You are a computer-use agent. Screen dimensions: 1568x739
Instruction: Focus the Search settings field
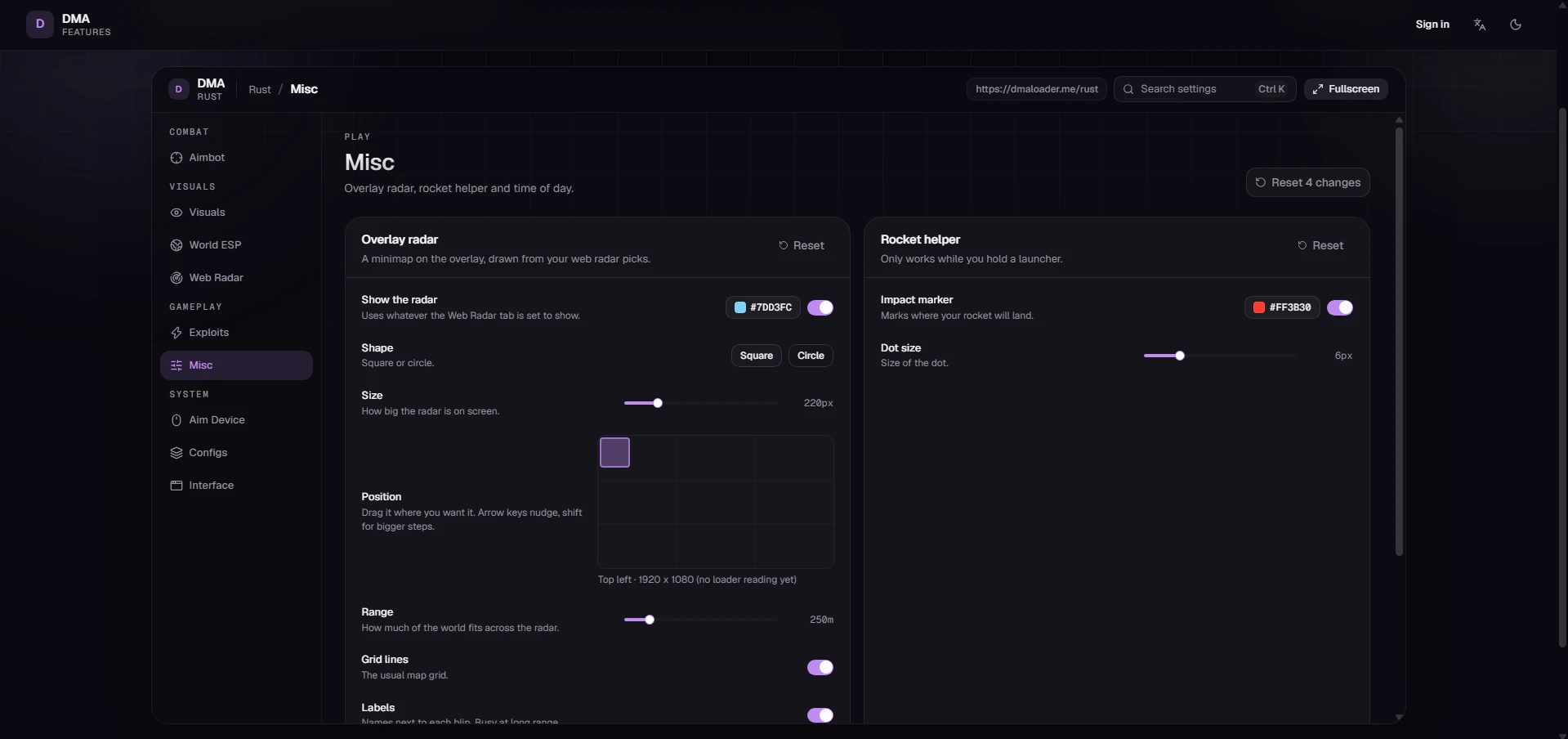tap(1205, 89)
